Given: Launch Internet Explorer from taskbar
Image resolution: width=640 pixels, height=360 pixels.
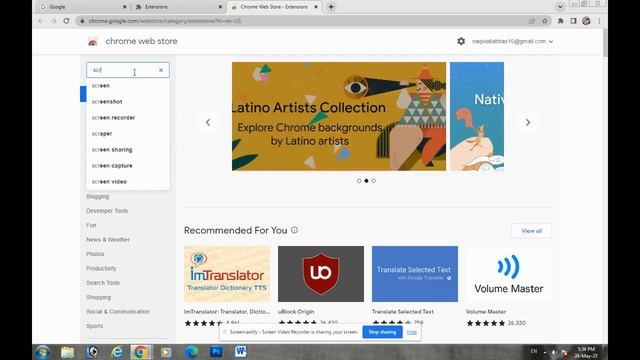Looking at the screenshot, I should coord(117,352).
